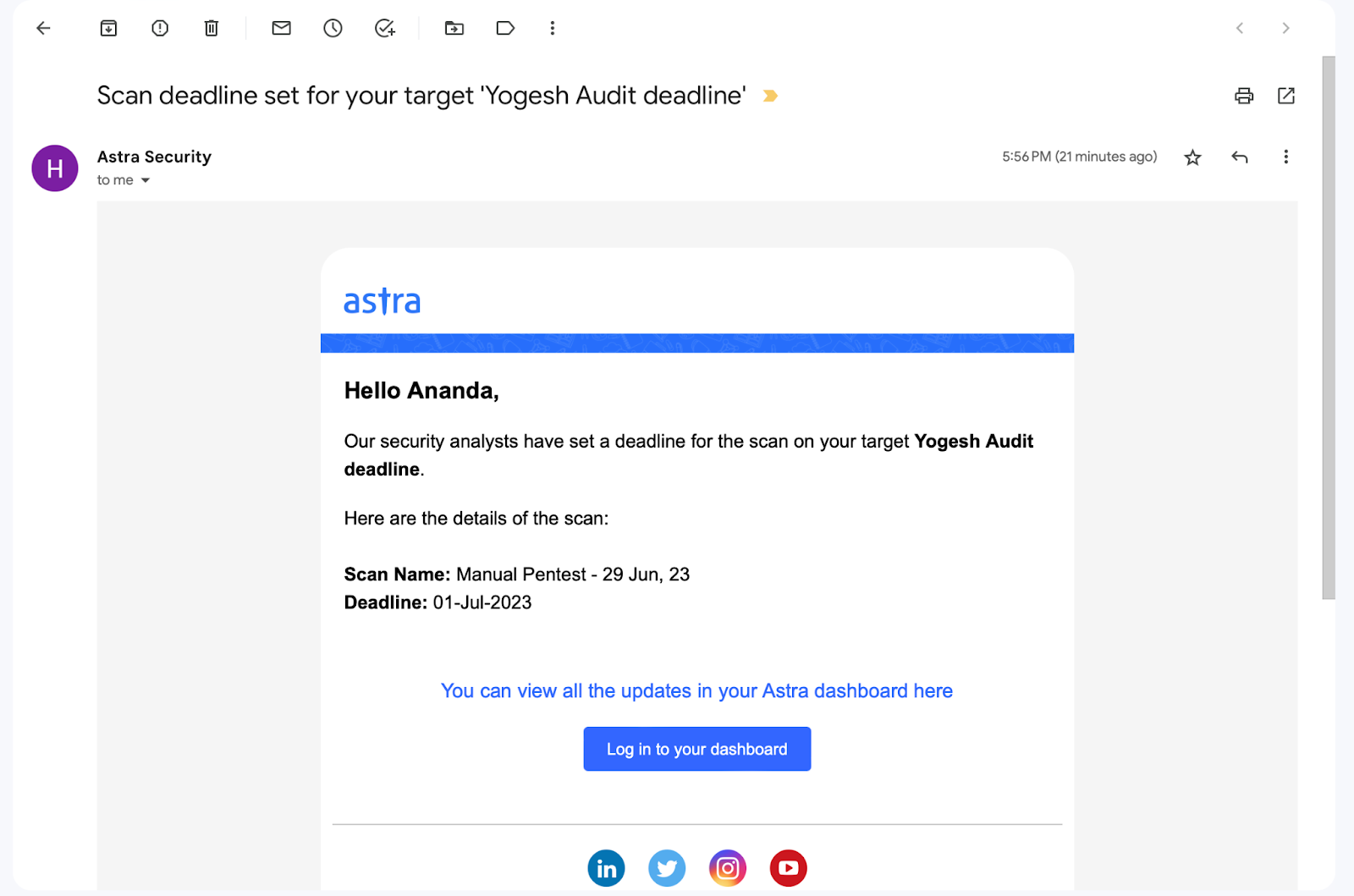The width and height of the screenshot is (1354, 896).
Task: Open Astra's Instagram page icon
Action: 728,868
